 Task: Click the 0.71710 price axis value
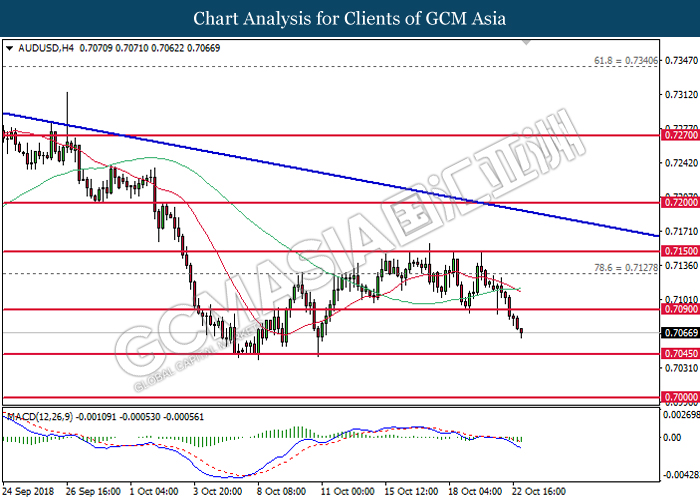pos(681,231)
